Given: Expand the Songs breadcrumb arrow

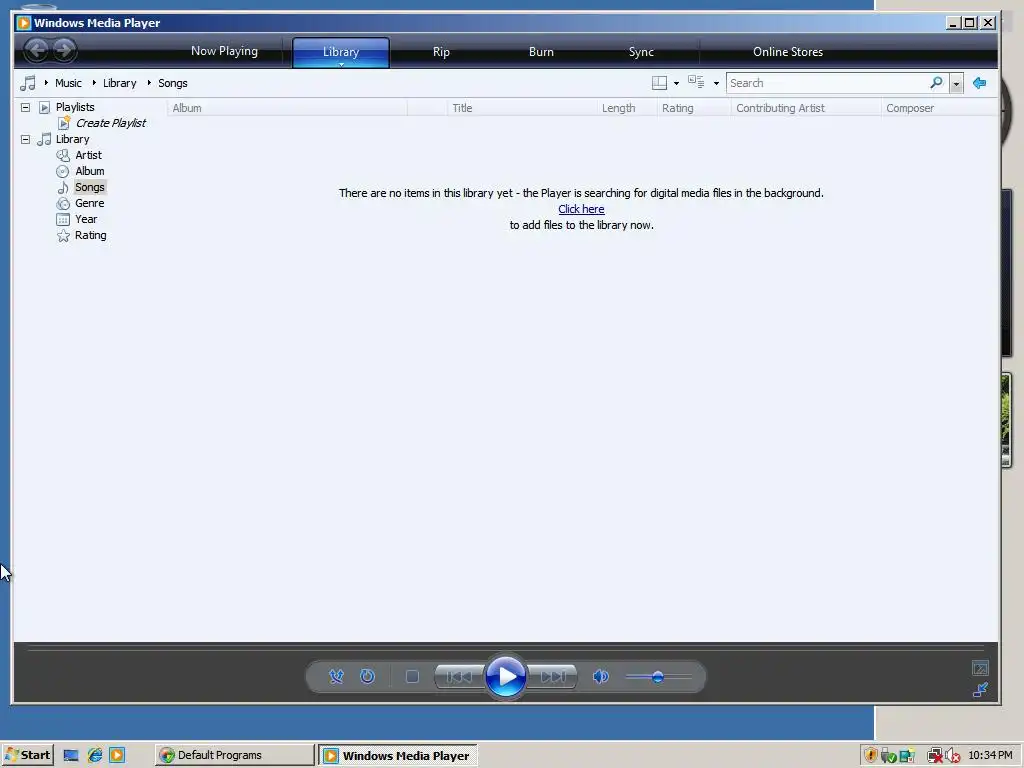Looking at the screenshot, I should tap(149, 83).
